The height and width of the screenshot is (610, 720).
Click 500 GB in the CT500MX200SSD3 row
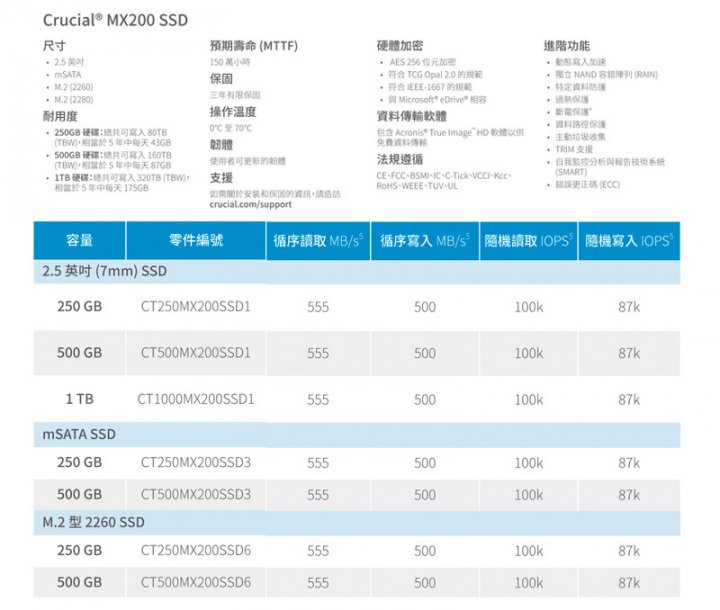[79, 495]
